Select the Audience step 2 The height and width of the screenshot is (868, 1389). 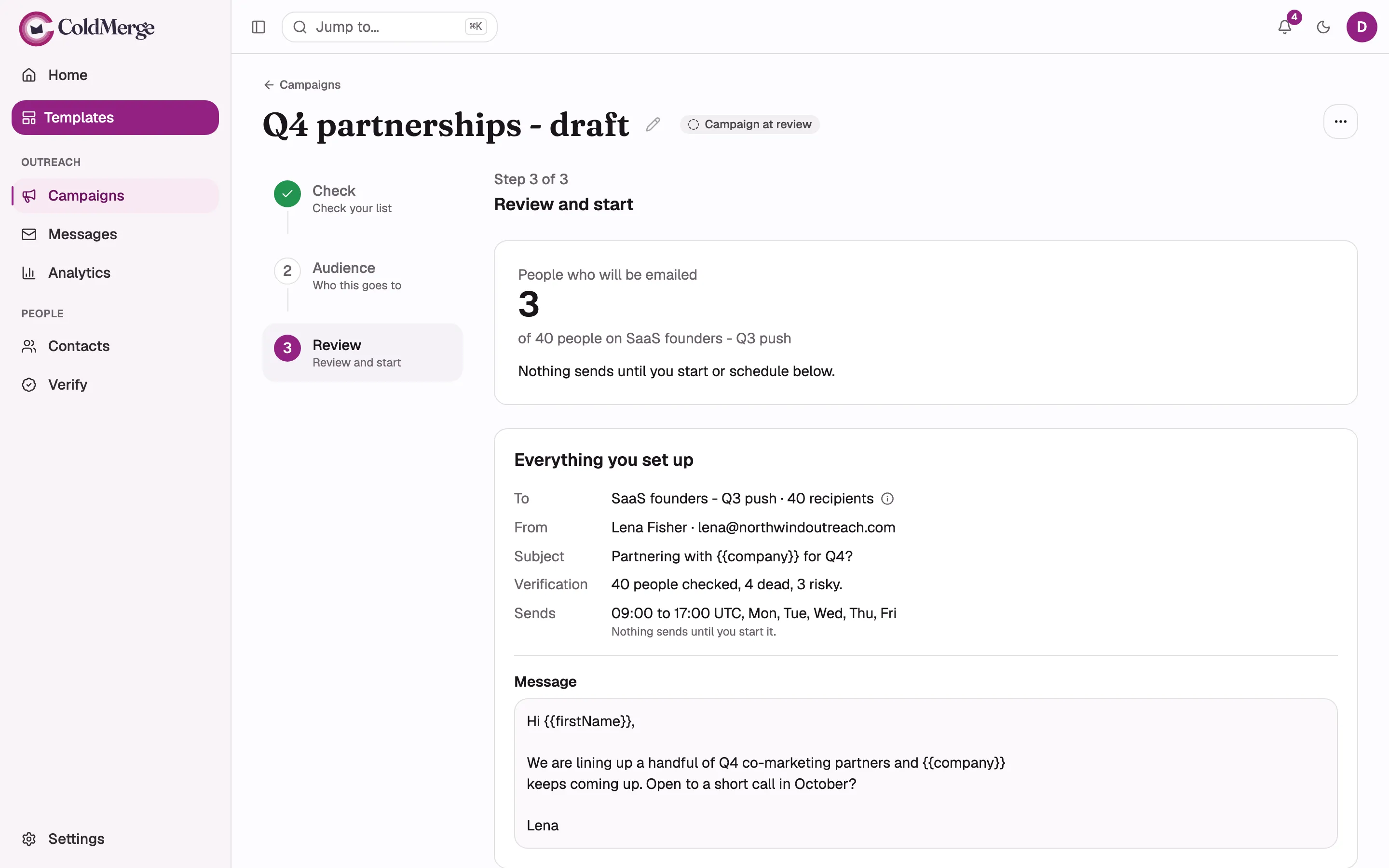[362, 276]
